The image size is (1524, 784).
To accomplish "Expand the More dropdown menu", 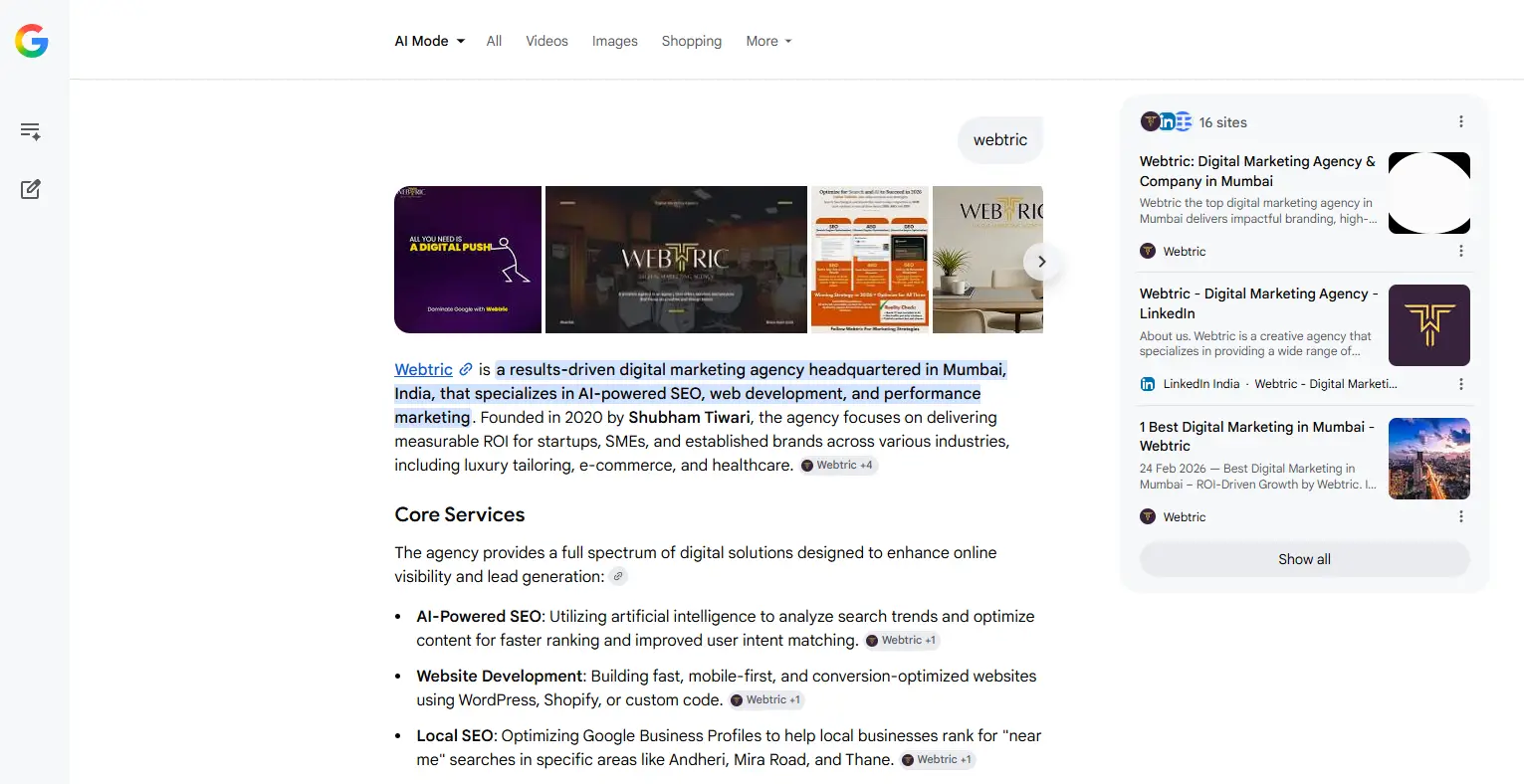I will tap(768, 41).
